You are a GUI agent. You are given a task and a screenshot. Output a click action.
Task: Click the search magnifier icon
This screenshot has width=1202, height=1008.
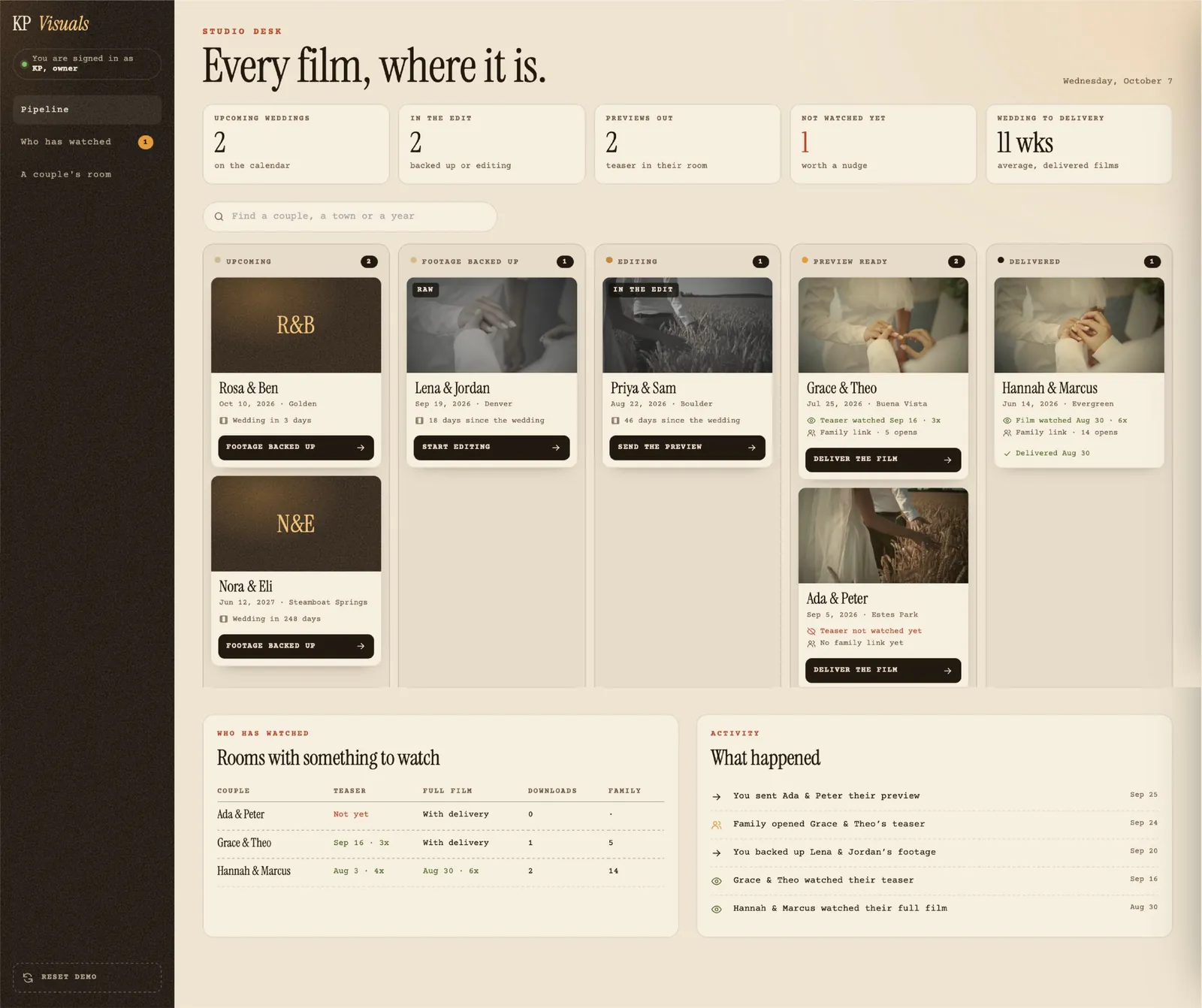[x=219, y=216]
